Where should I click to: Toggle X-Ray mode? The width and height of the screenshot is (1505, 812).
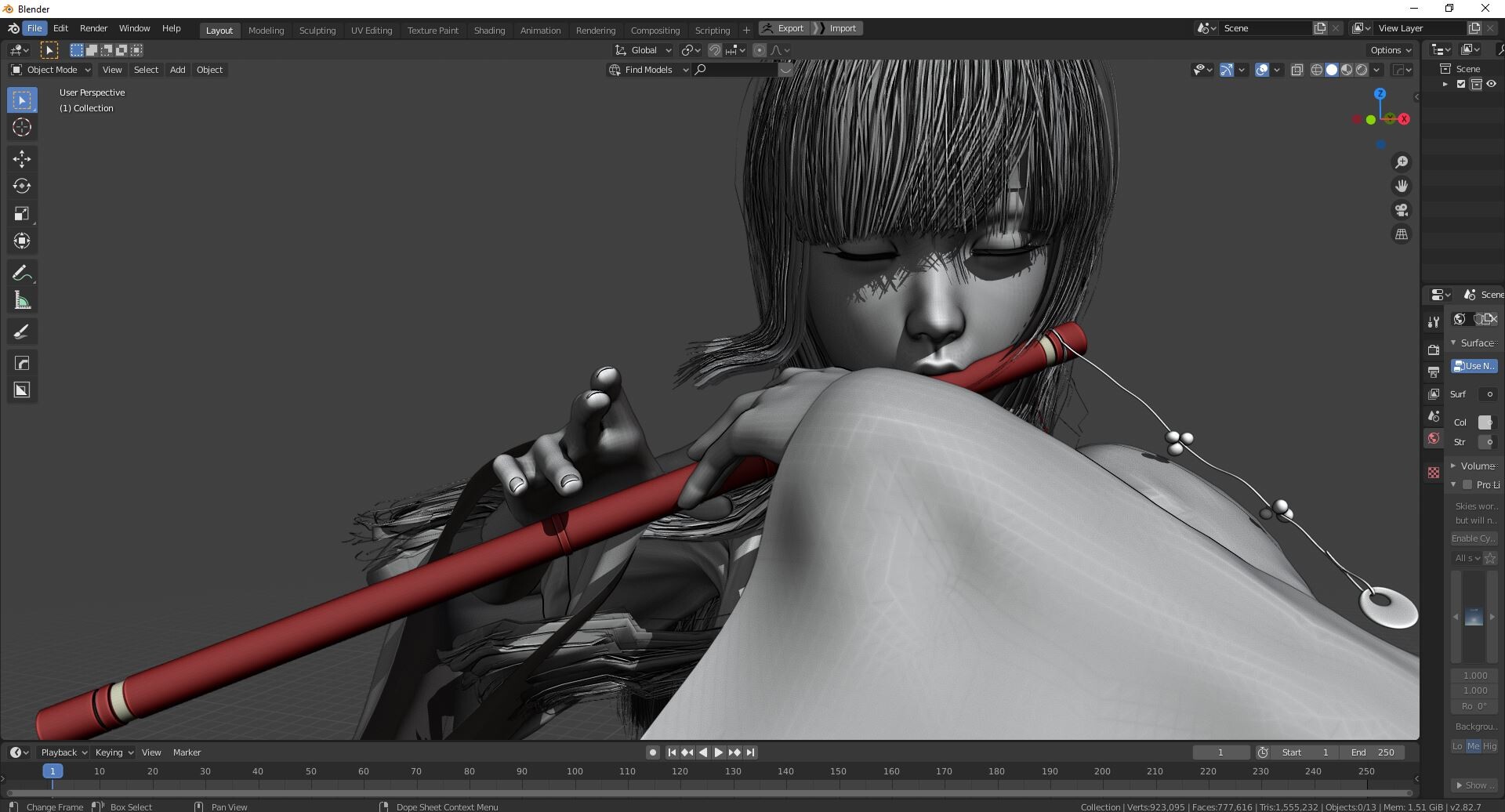(1296, 70)
